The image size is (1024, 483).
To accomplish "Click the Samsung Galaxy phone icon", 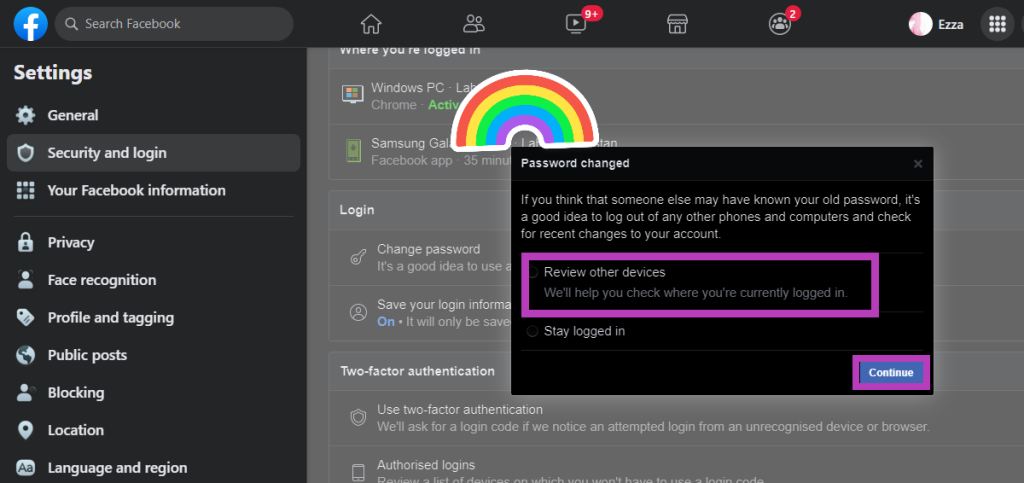I will pyautogui.click(x=353, y=151).
